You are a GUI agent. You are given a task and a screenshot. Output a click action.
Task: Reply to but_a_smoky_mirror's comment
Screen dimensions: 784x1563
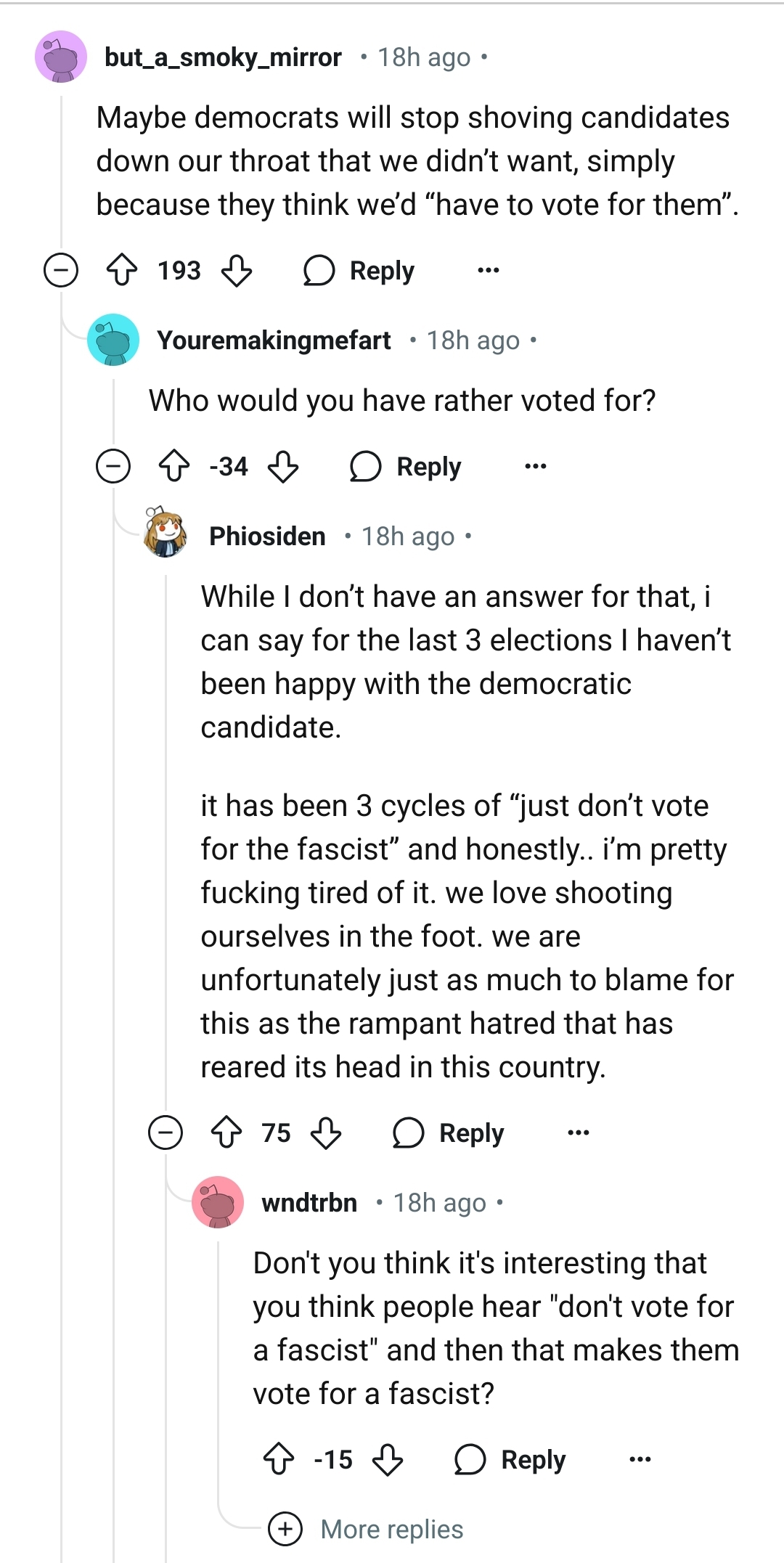pos(360,271)
